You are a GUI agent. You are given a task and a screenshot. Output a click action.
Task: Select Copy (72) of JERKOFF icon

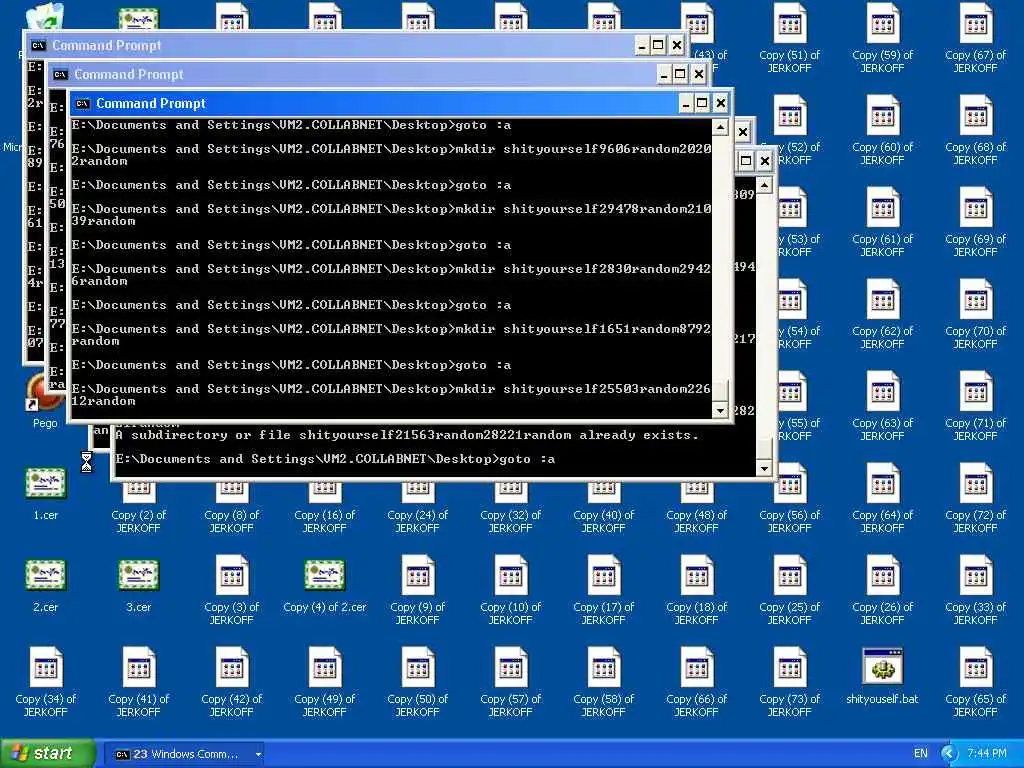click(x=975, y=483)
